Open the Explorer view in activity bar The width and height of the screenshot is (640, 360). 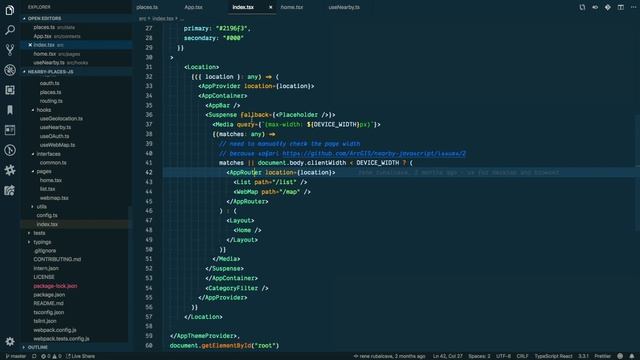coord(10,10)
